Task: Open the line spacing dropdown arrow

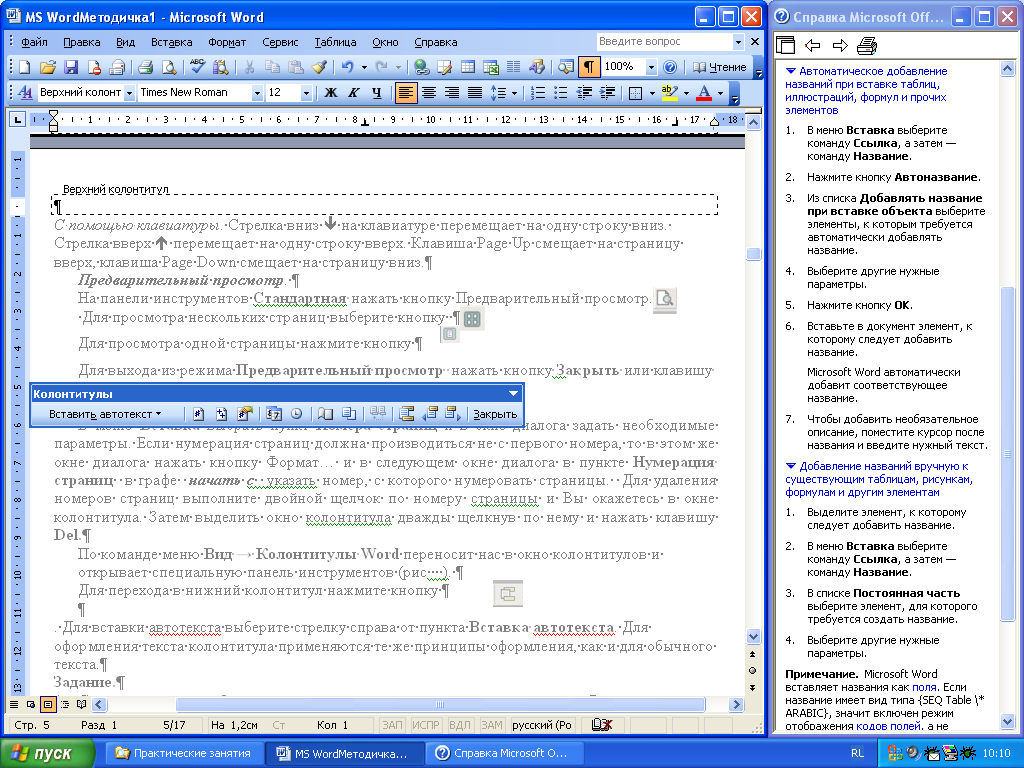Action: click(x=514, y=93)
